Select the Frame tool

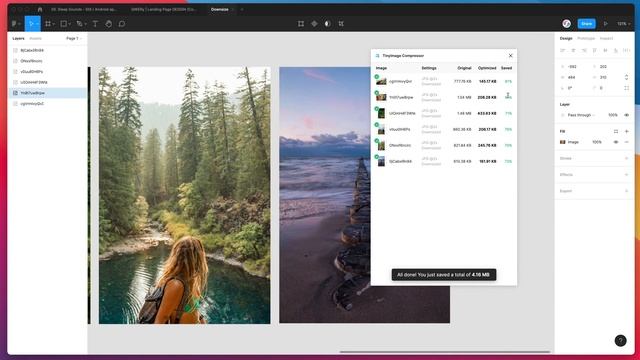[x=48, y=24]
